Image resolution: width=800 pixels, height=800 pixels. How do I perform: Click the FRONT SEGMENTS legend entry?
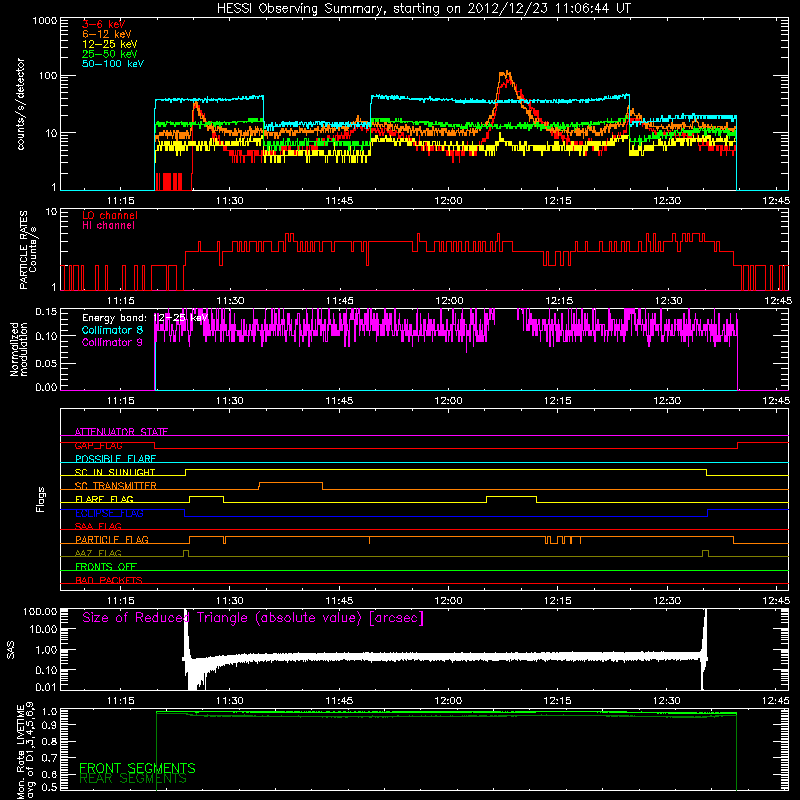pos(137,768)
